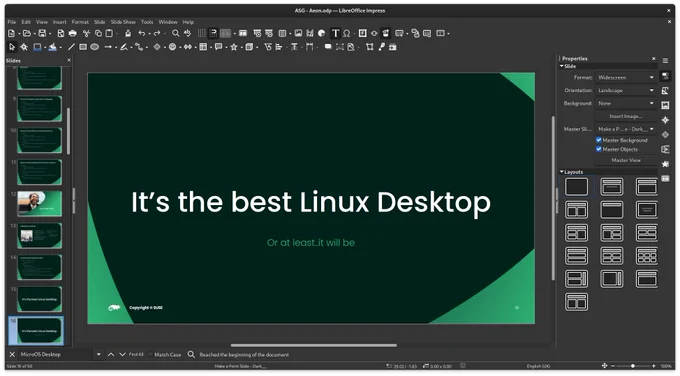Select the arrow Select tool

click(x=12, y=47)
